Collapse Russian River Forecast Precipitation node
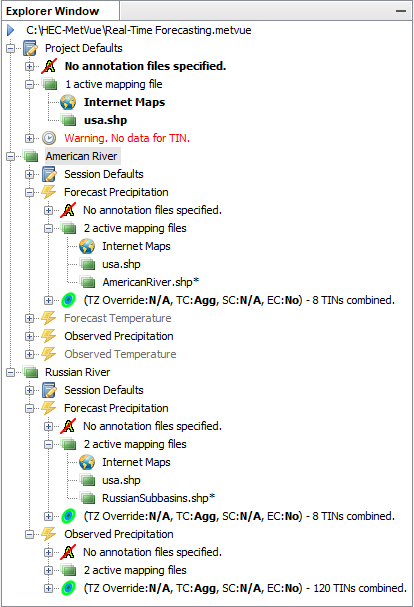Viewport: 414px width, 607px height. (29, 408)
